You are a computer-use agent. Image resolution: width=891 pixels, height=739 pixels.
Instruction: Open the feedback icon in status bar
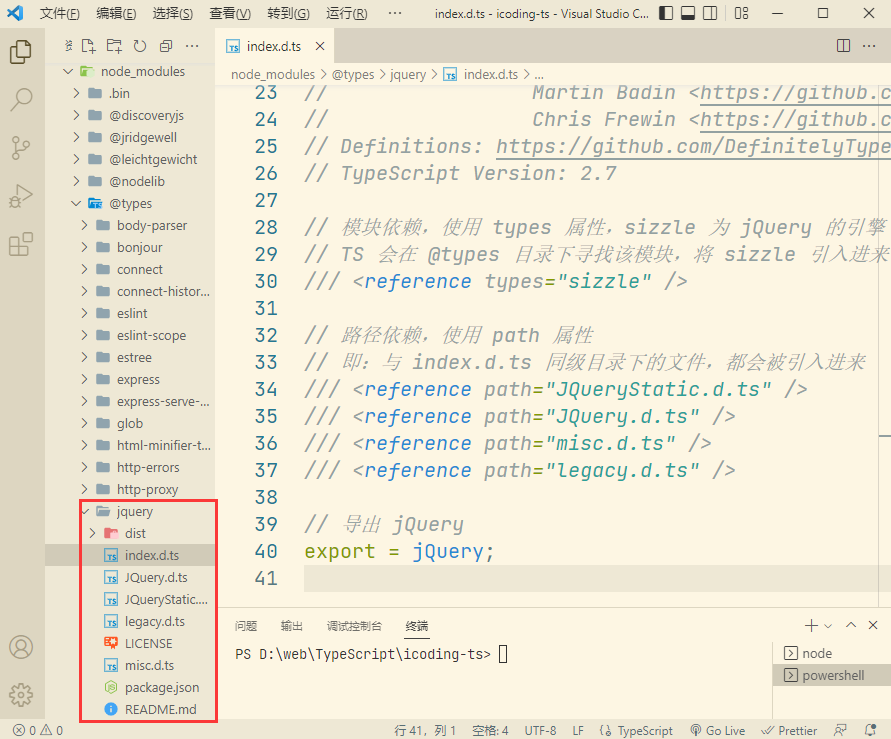tap(840, 730)
